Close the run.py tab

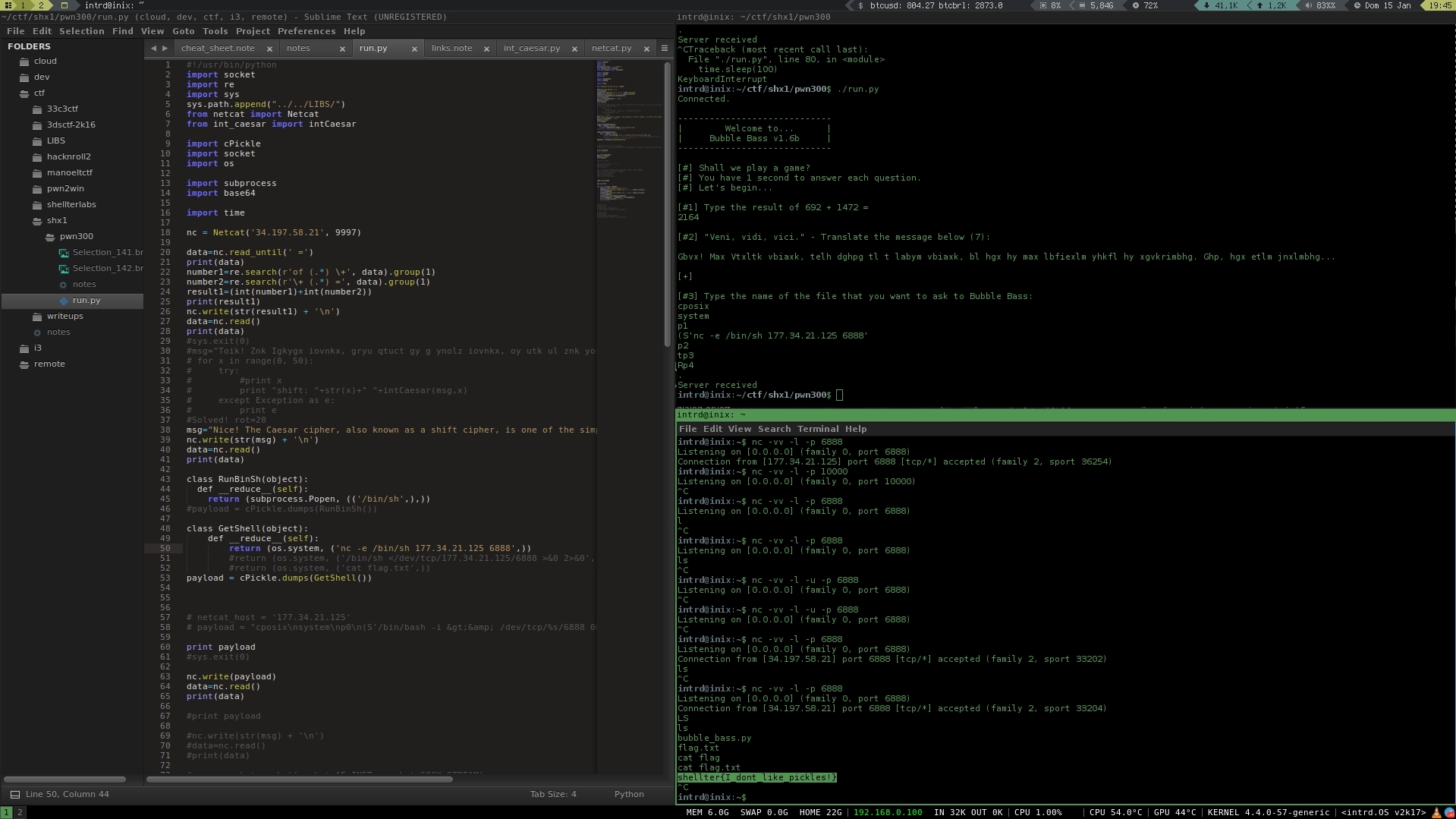click(x=414, y=49)
